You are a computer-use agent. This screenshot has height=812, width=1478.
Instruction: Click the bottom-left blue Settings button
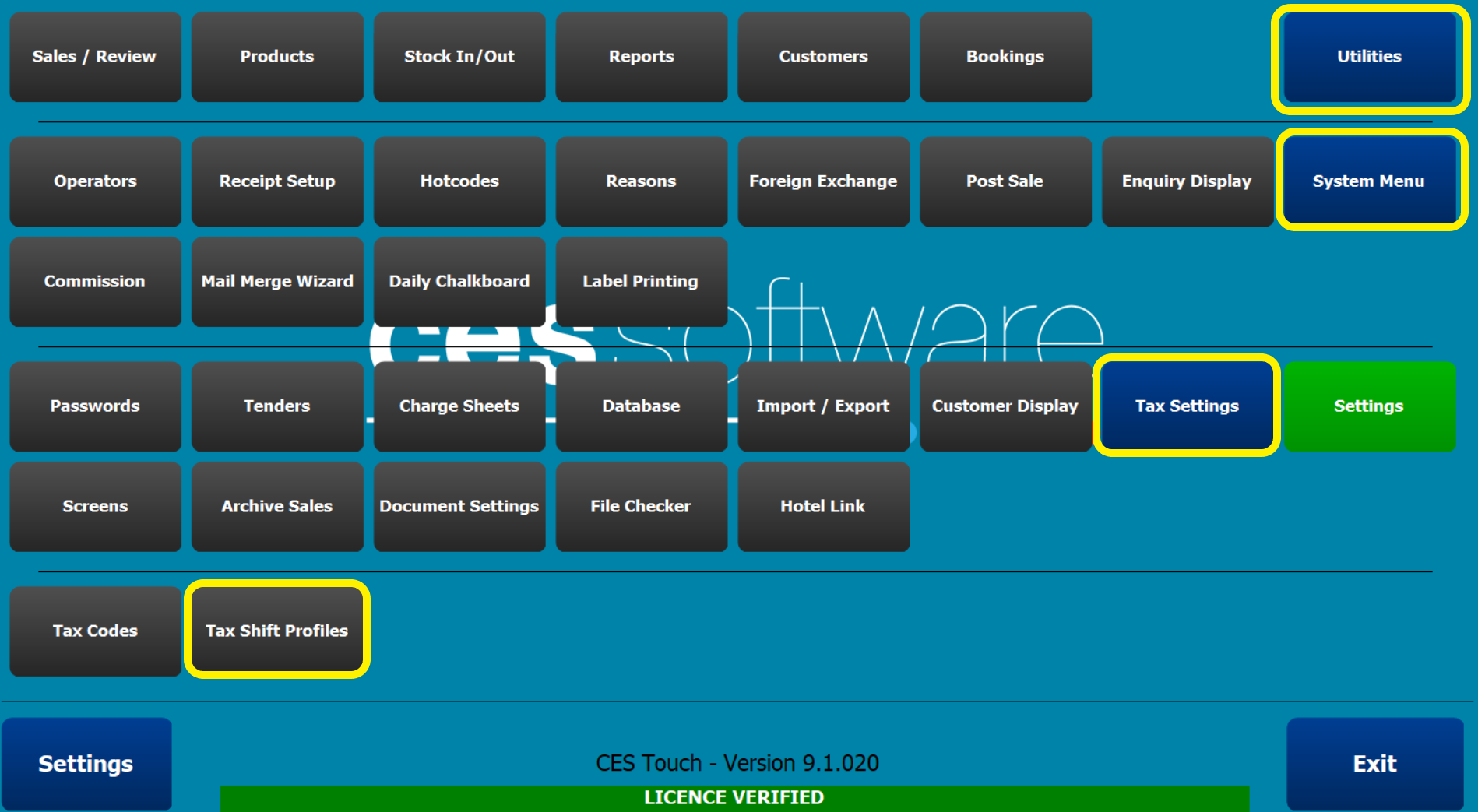pos(86,764)
